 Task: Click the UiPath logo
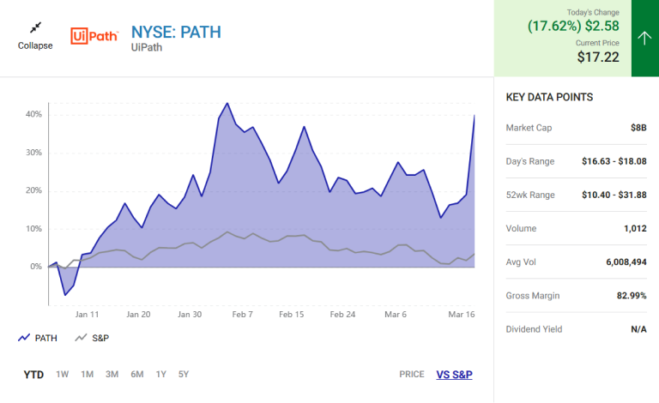click(x=94, y=37)
